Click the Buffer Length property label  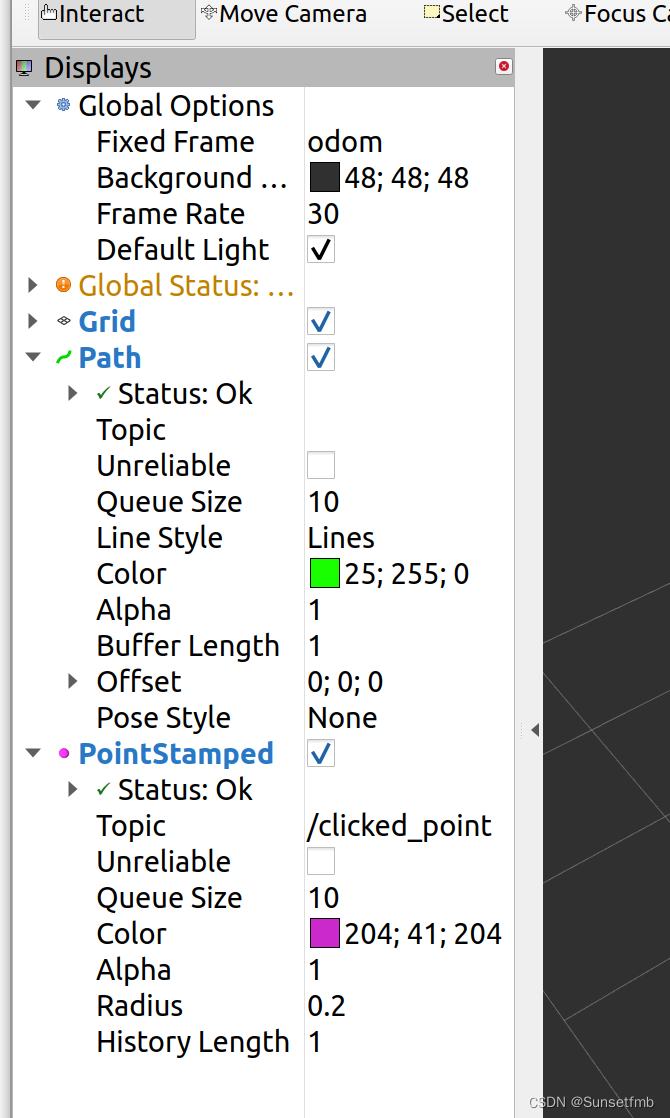(188, 646)
